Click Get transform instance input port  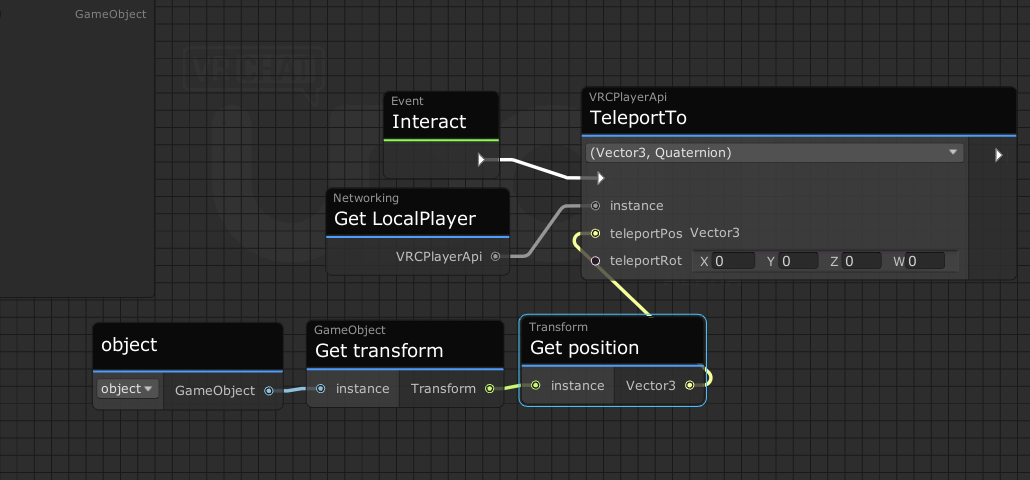pyautogui.click(x=320, y=389)
